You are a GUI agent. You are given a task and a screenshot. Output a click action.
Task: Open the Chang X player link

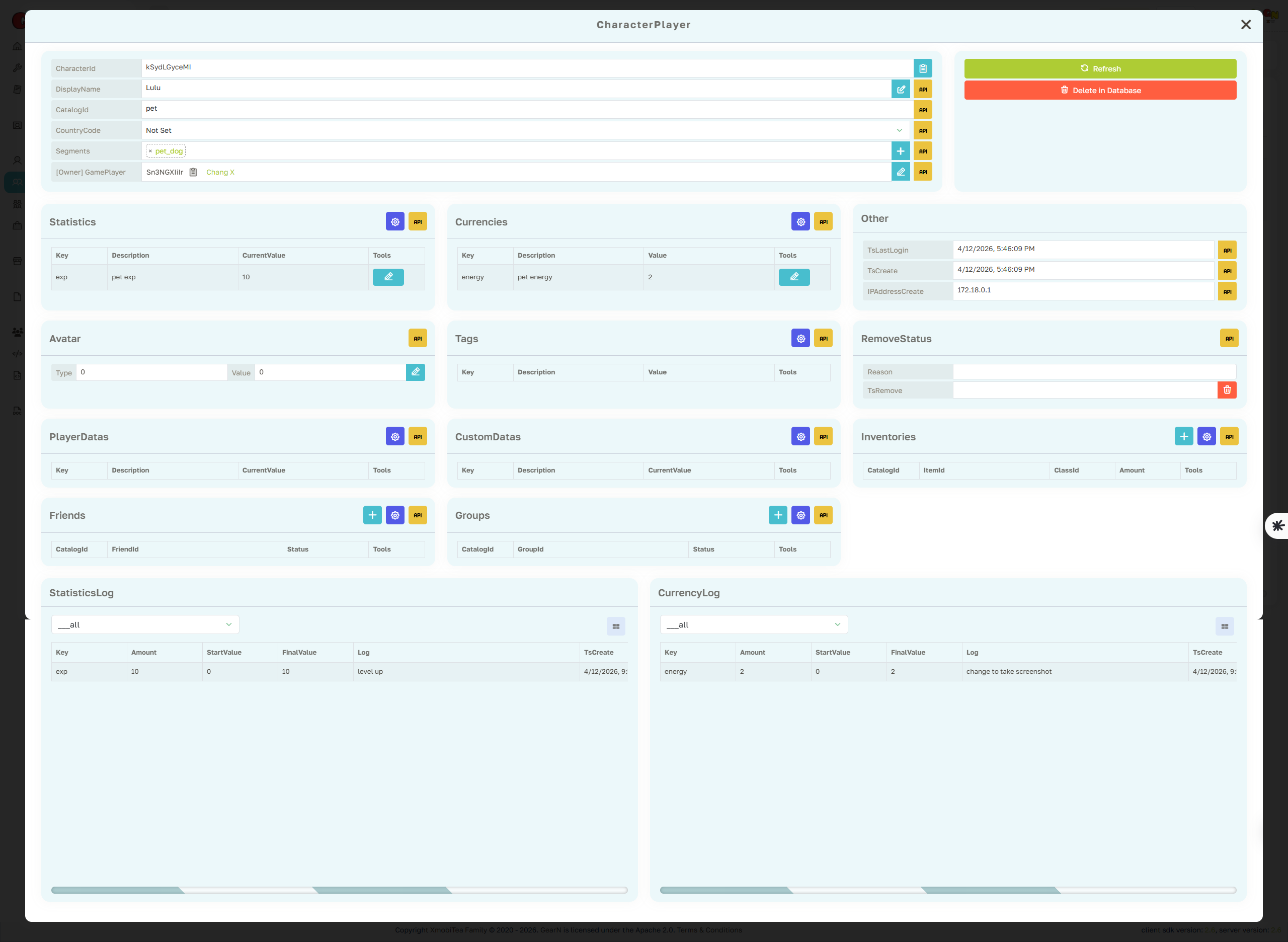click(x=220, y=172)
